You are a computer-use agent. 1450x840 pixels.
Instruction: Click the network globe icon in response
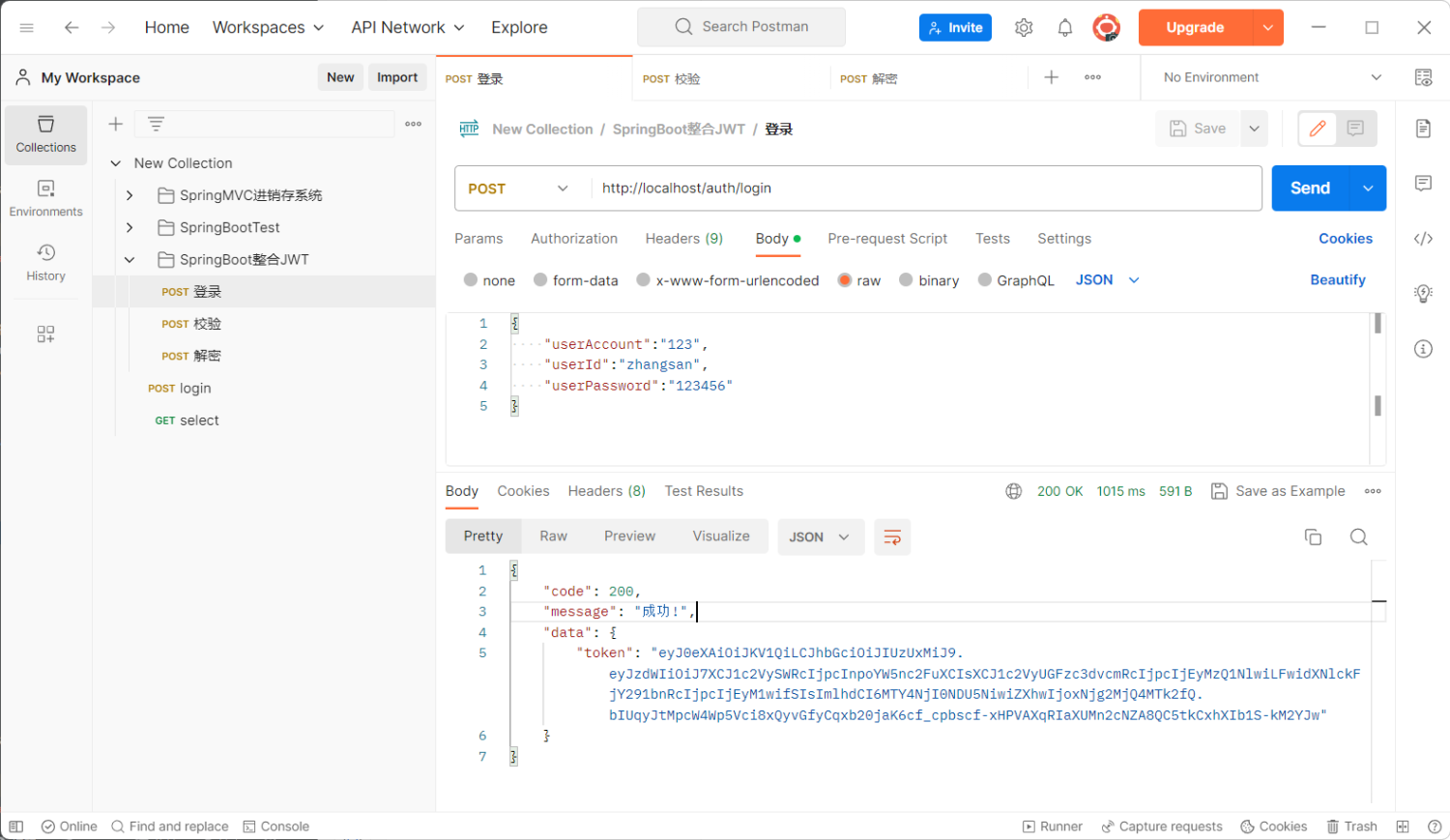pos(1013,491)
